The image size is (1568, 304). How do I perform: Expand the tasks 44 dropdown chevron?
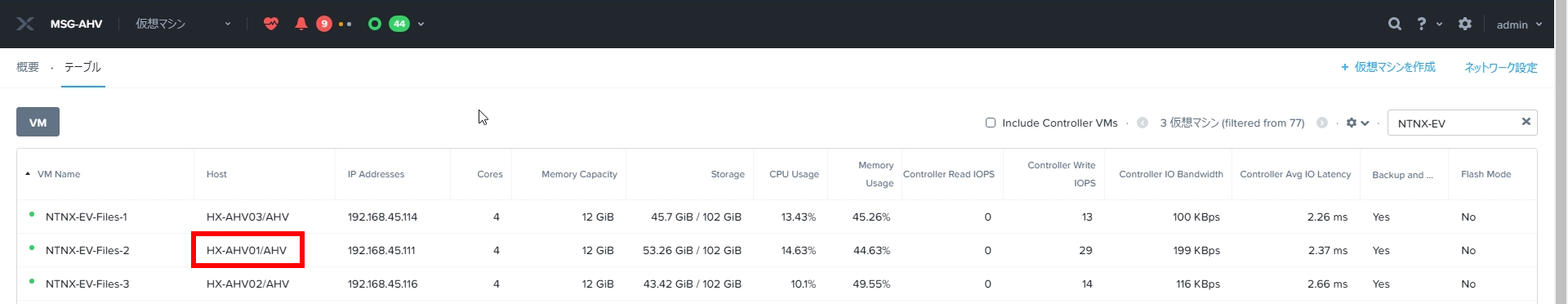421,25
